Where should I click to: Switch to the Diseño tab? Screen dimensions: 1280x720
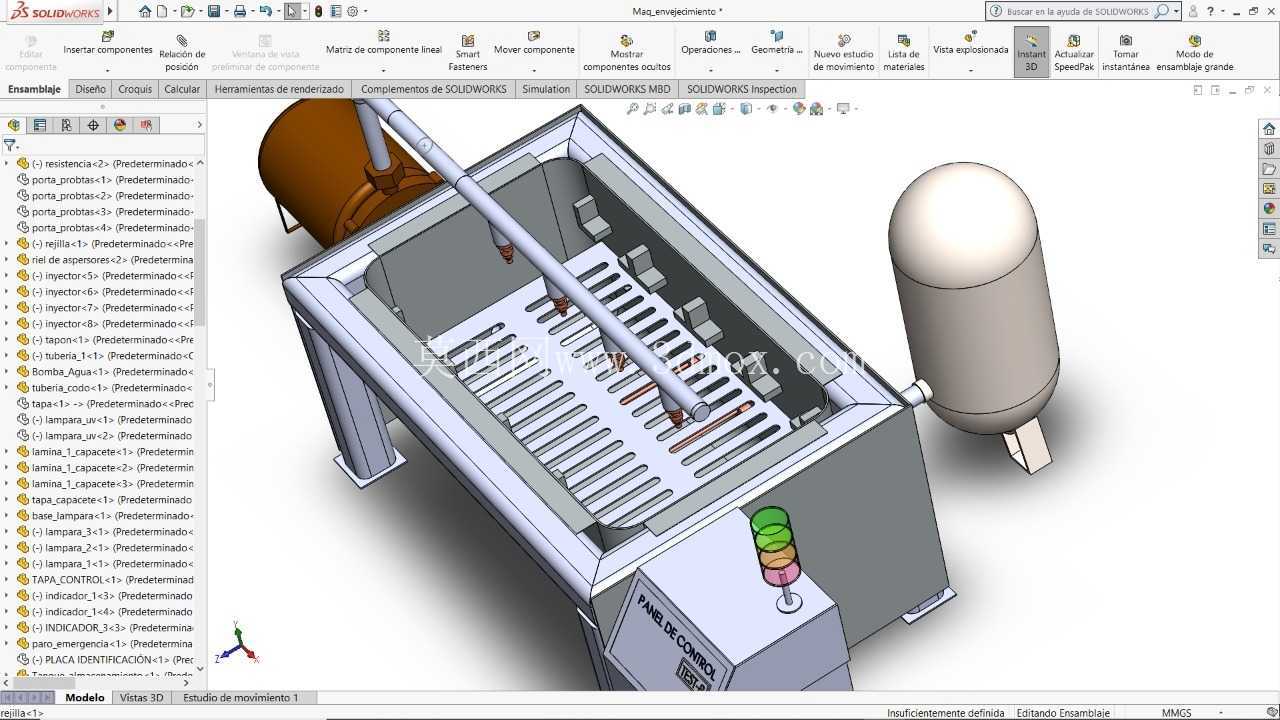(x=90, y=89)
